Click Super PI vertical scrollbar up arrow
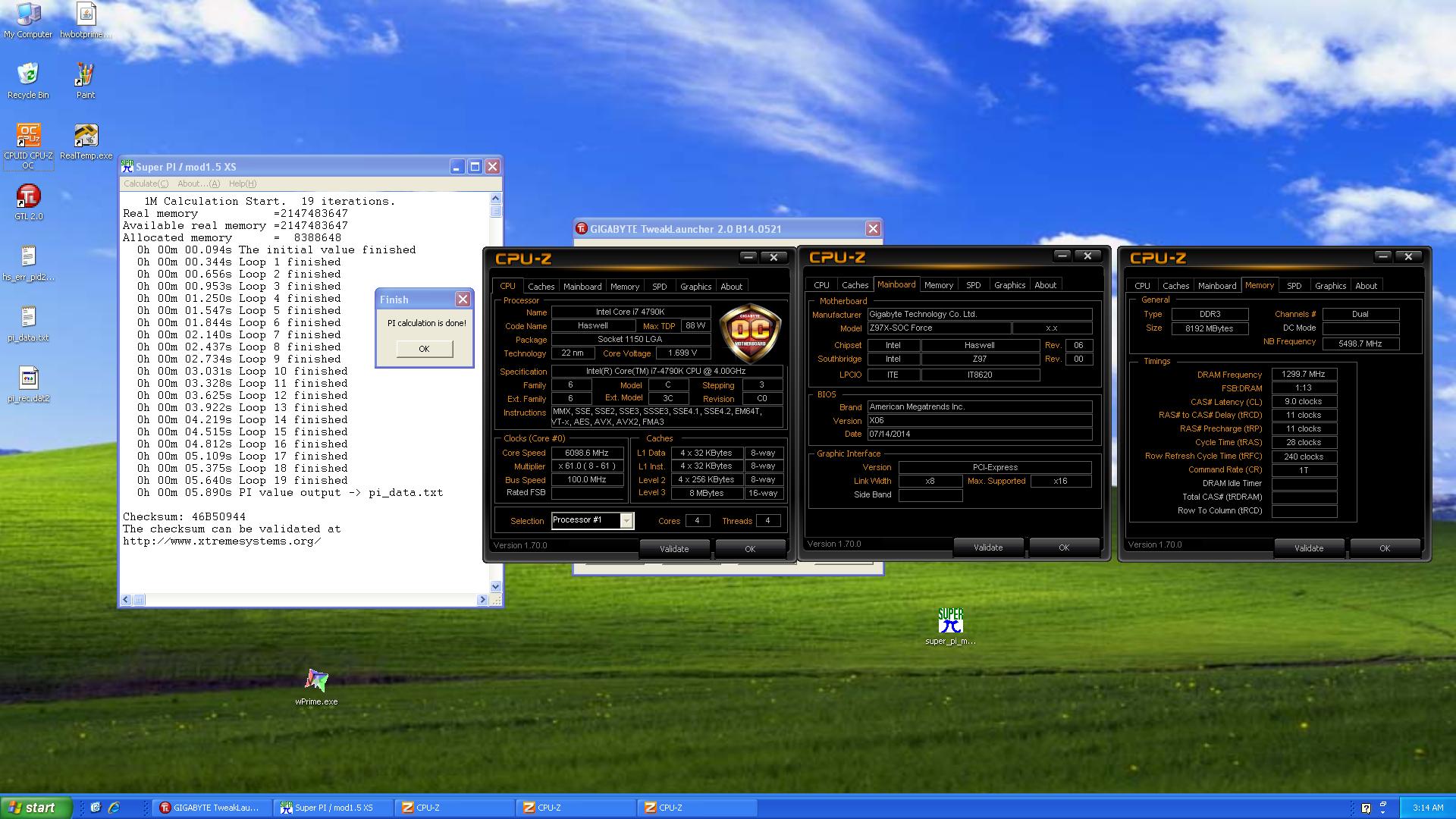Image resolution: width=1456 pixels, height=819 pixels. [x=496, y=199]
